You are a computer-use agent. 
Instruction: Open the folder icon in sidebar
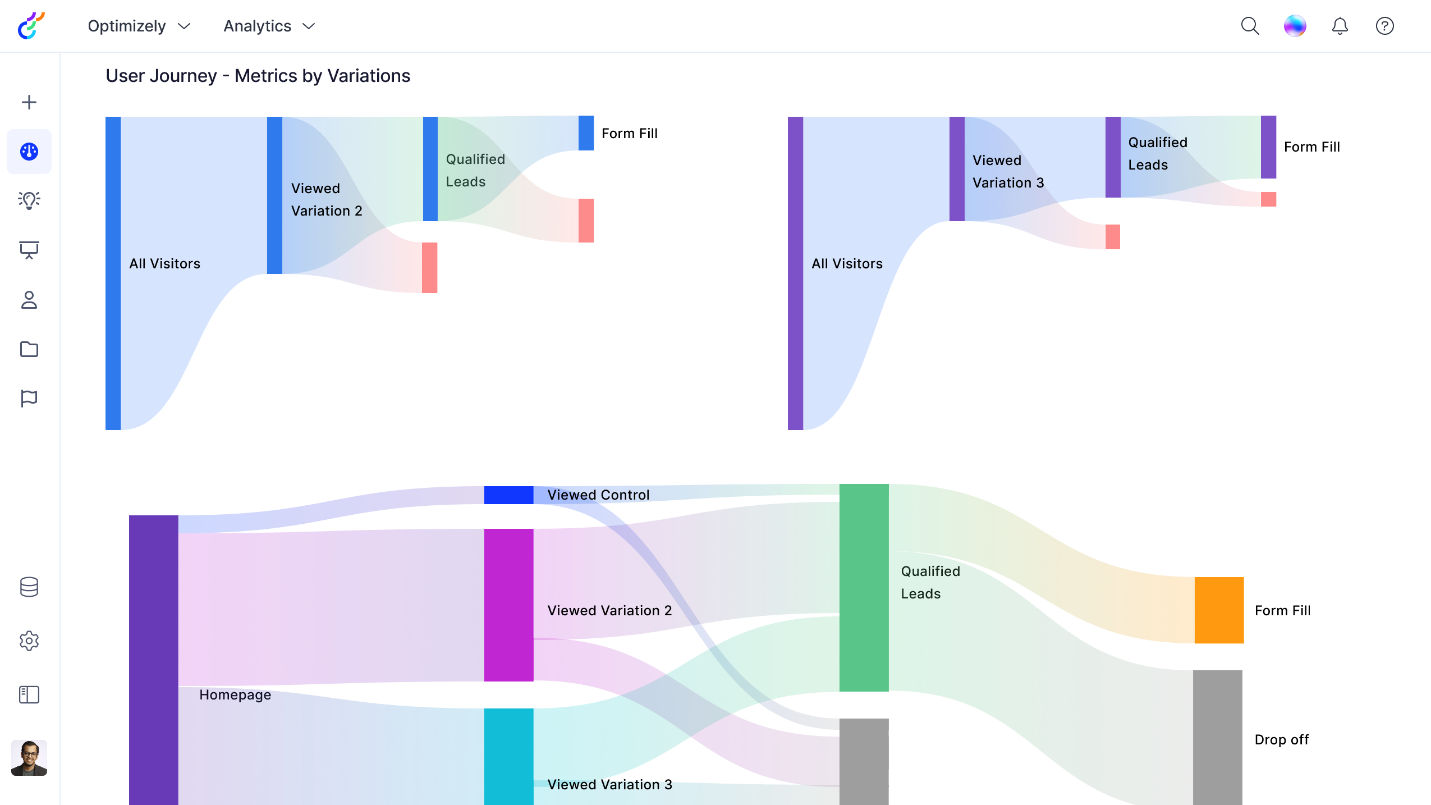click(x=29, y=349)
